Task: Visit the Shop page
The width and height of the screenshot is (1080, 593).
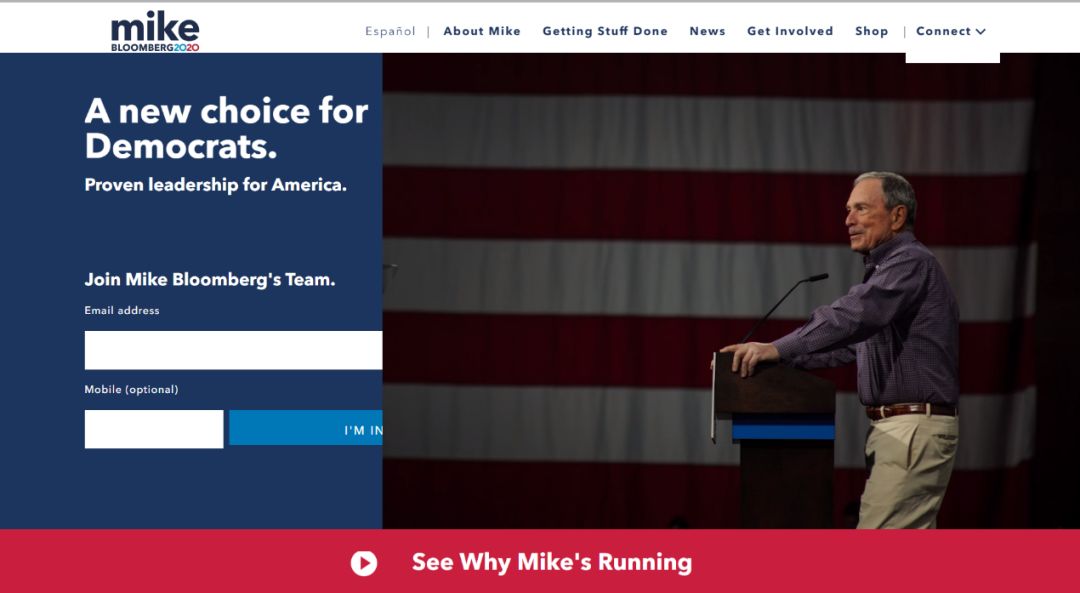Action: 871,31
